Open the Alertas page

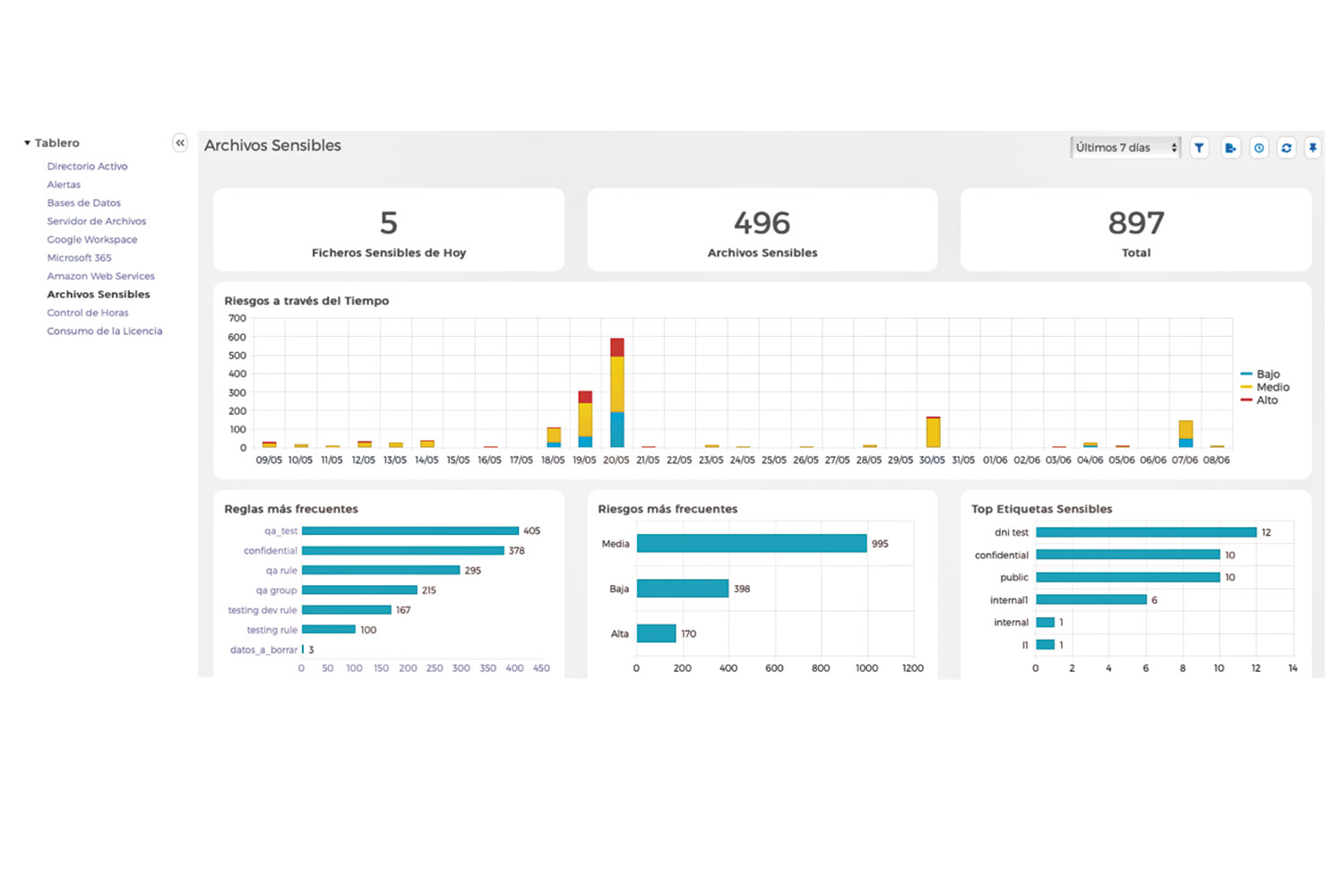(64, 185)
